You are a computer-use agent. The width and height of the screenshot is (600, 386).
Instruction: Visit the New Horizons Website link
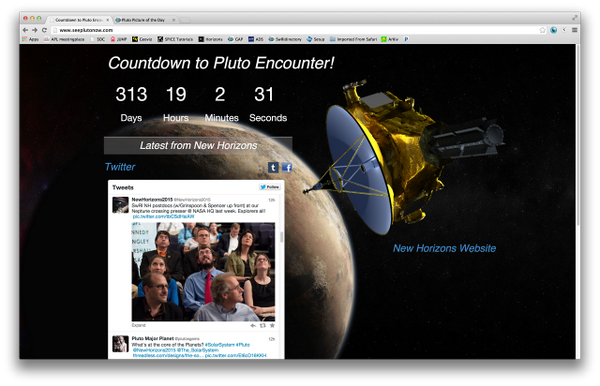444,248
